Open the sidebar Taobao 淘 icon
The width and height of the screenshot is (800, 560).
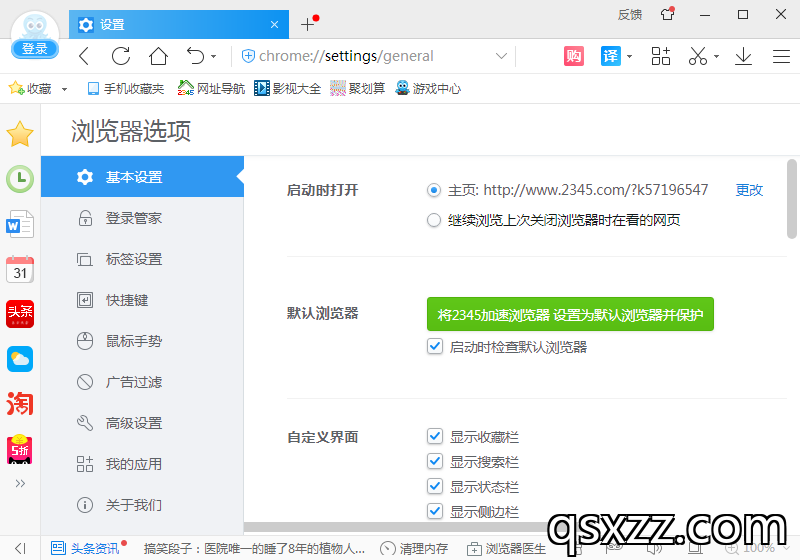pos(20,403)
